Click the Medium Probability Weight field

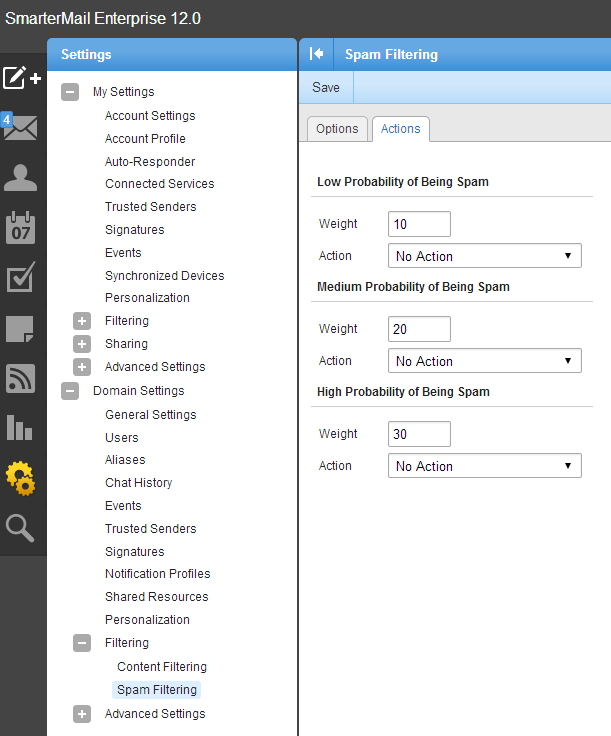419,329
